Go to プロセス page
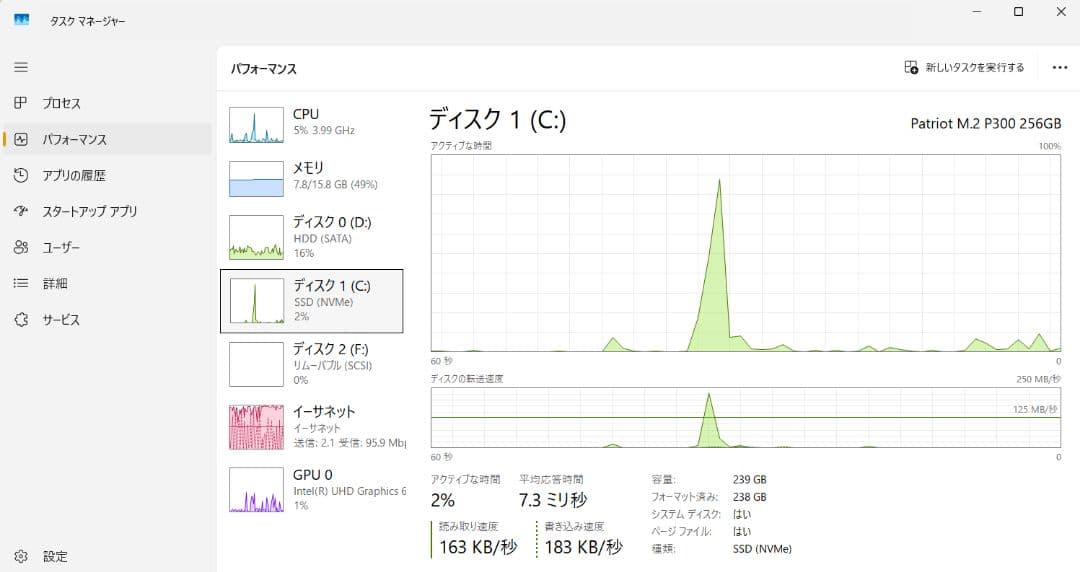1080x572 pixels. tap(107, 103)
